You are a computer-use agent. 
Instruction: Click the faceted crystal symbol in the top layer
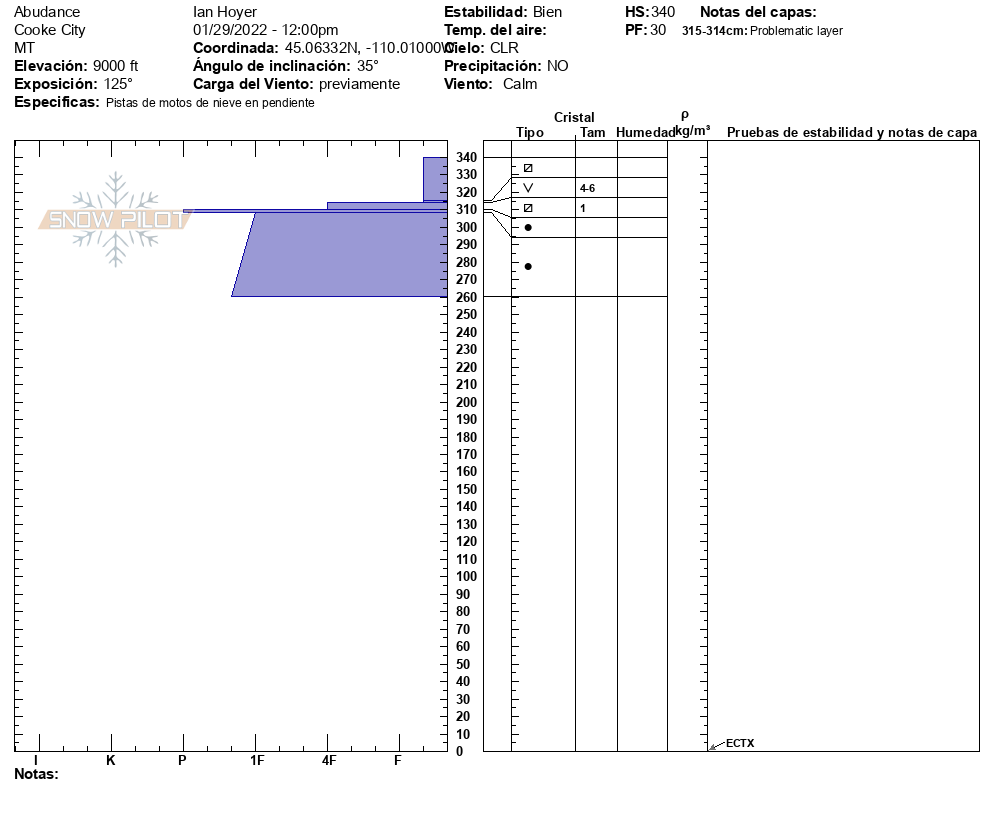coord(528,168)
